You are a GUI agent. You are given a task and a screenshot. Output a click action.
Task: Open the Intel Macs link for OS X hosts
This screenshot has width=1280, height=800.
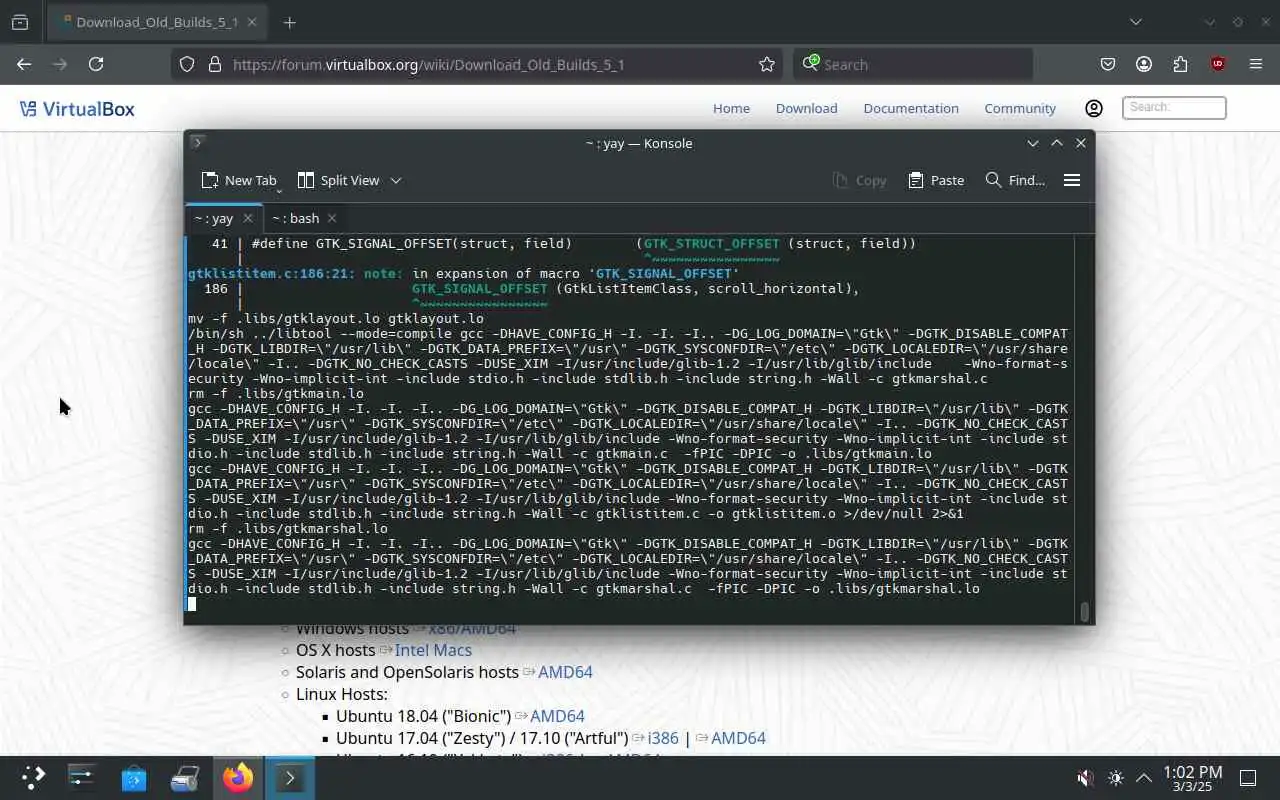click(x=433, y=650)
